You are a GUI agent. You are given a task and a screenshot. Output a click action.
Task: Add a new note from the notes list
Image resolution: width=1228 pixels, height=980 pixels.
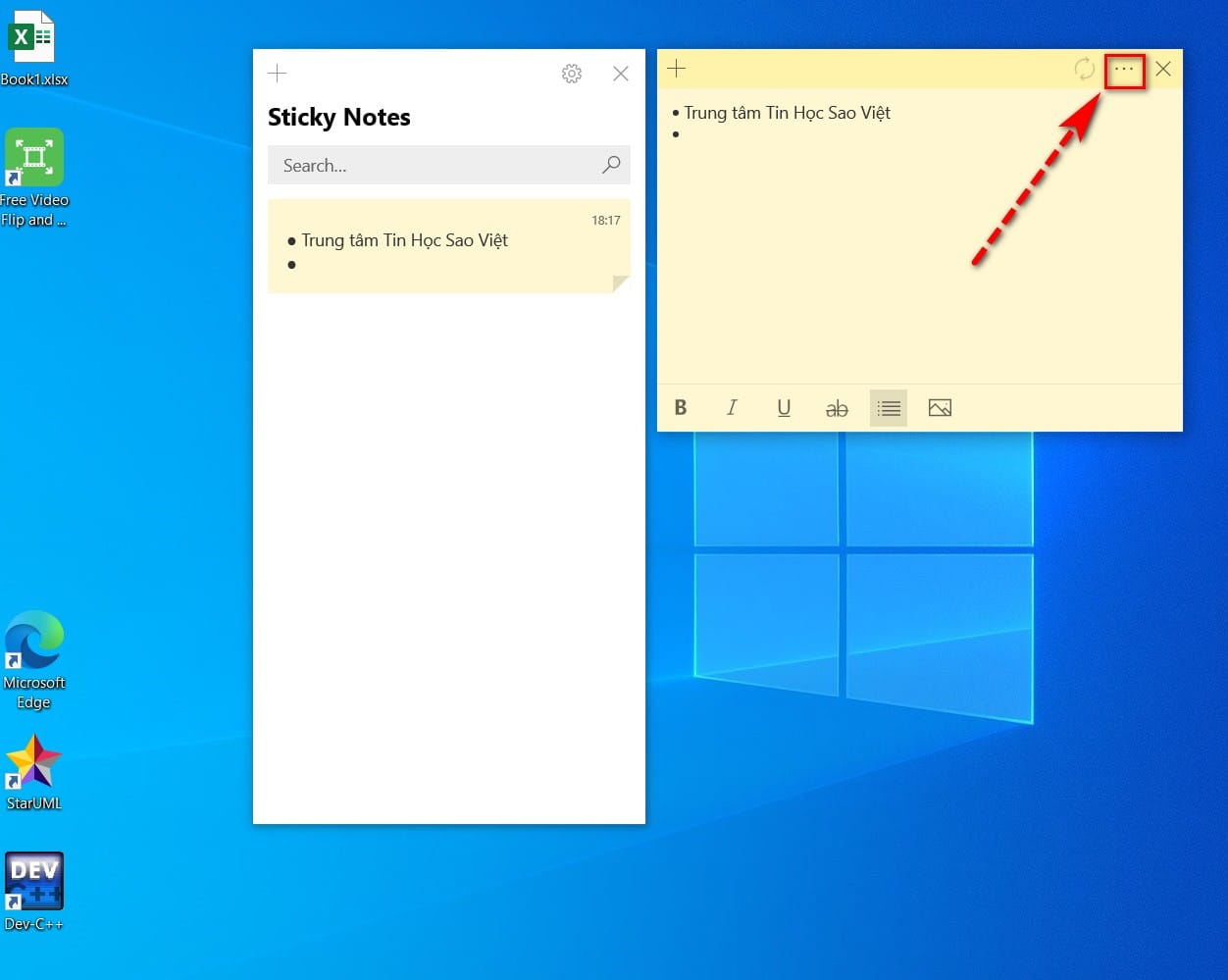278,73
